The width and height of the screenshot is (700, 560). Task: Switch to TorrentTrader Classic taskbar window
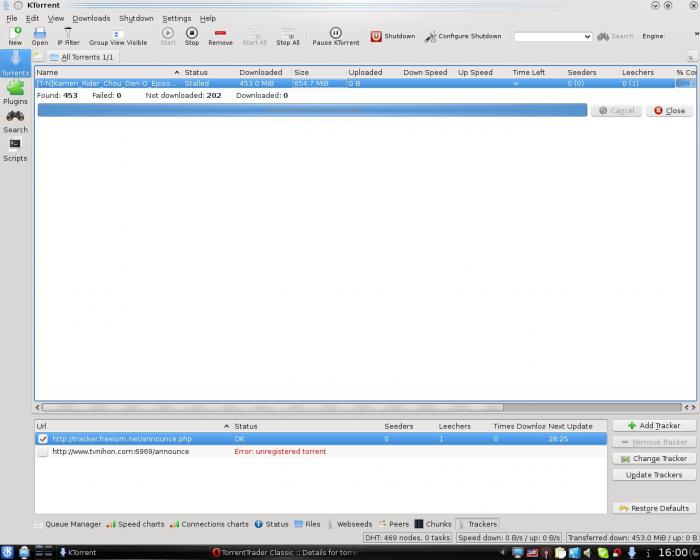click(285, 552)
